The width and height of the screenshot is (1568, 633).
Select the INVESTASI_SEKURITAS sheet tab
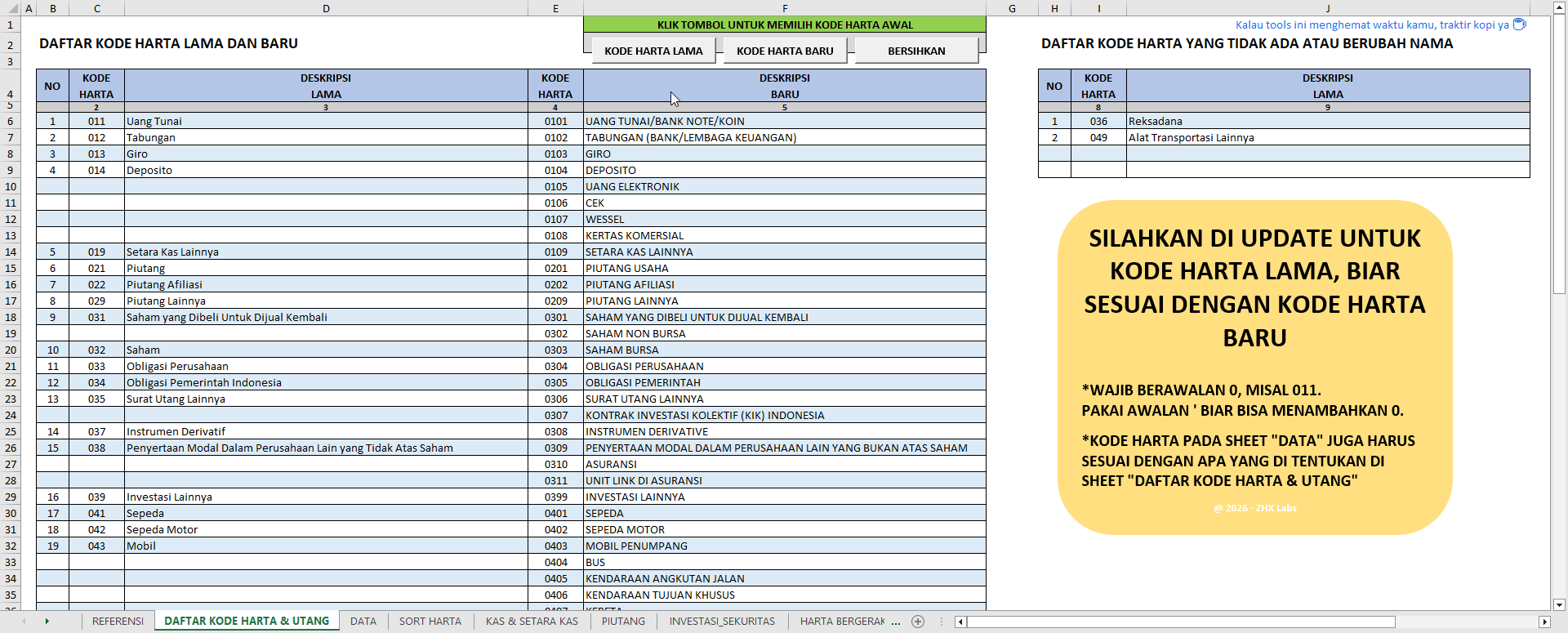722,622
